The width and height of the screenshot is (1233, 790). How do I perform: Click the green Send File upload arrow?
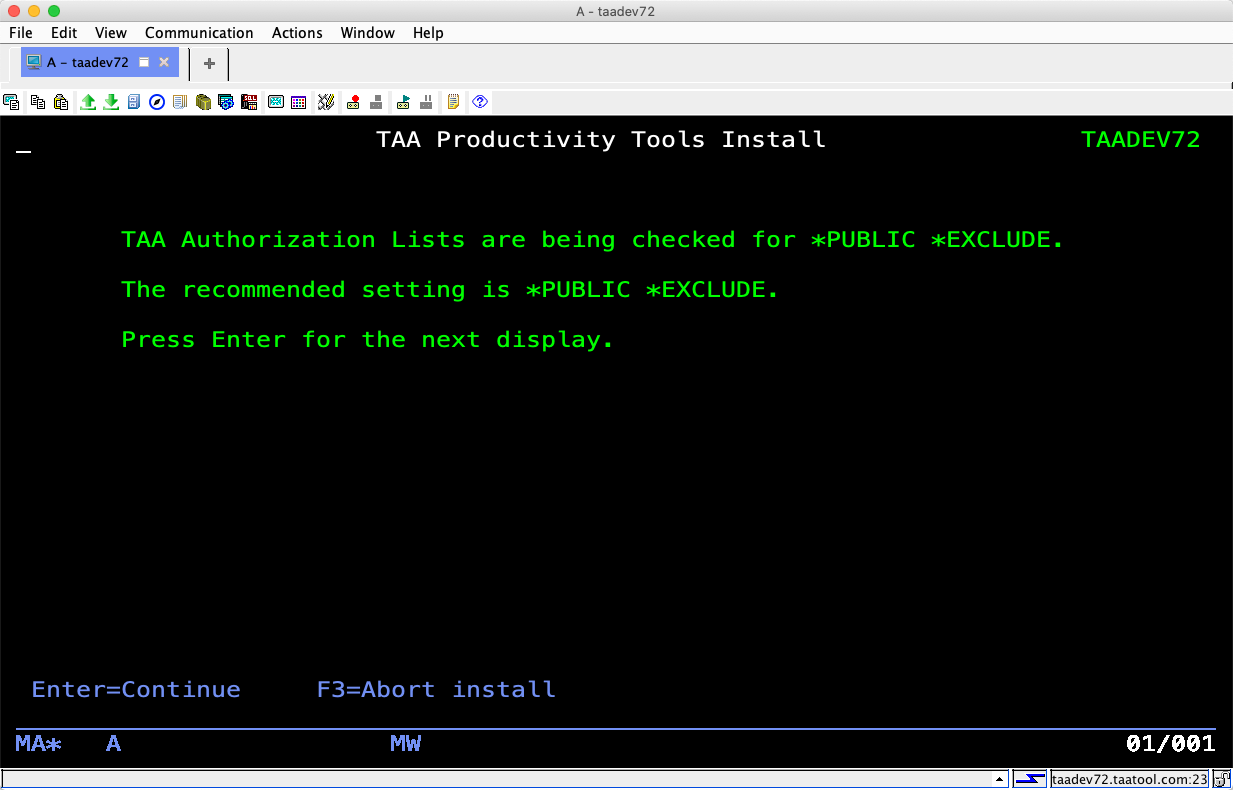tap(88, 102)
